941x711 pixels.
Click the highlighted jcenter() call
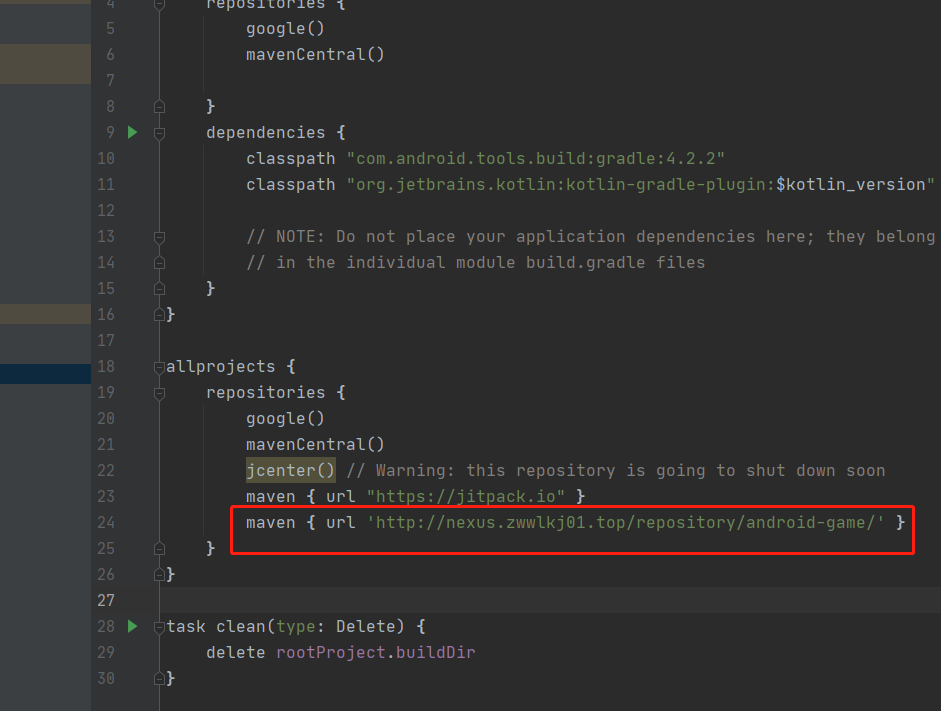coord(290,470)
